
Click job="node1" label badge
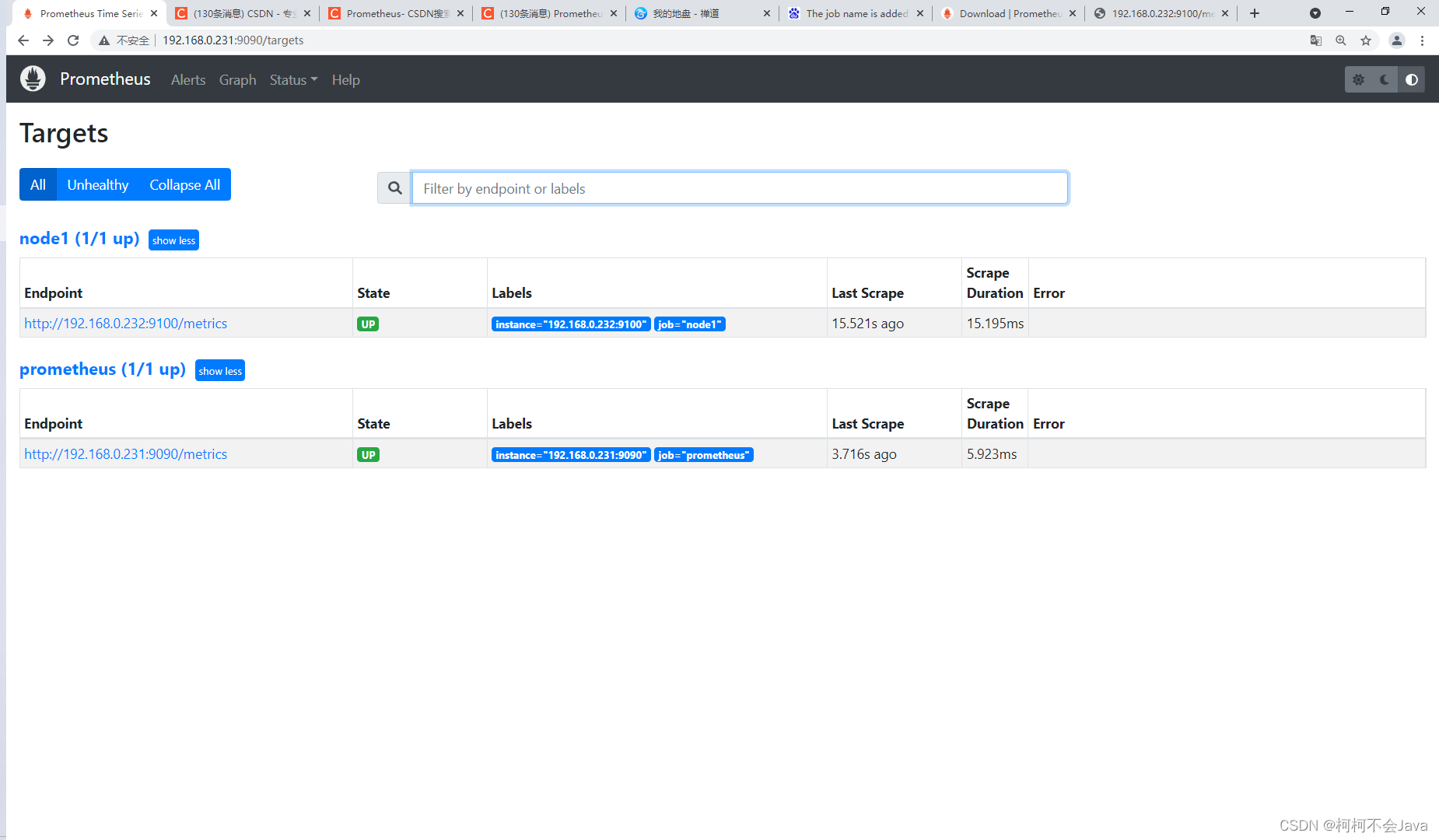point(689,324)
